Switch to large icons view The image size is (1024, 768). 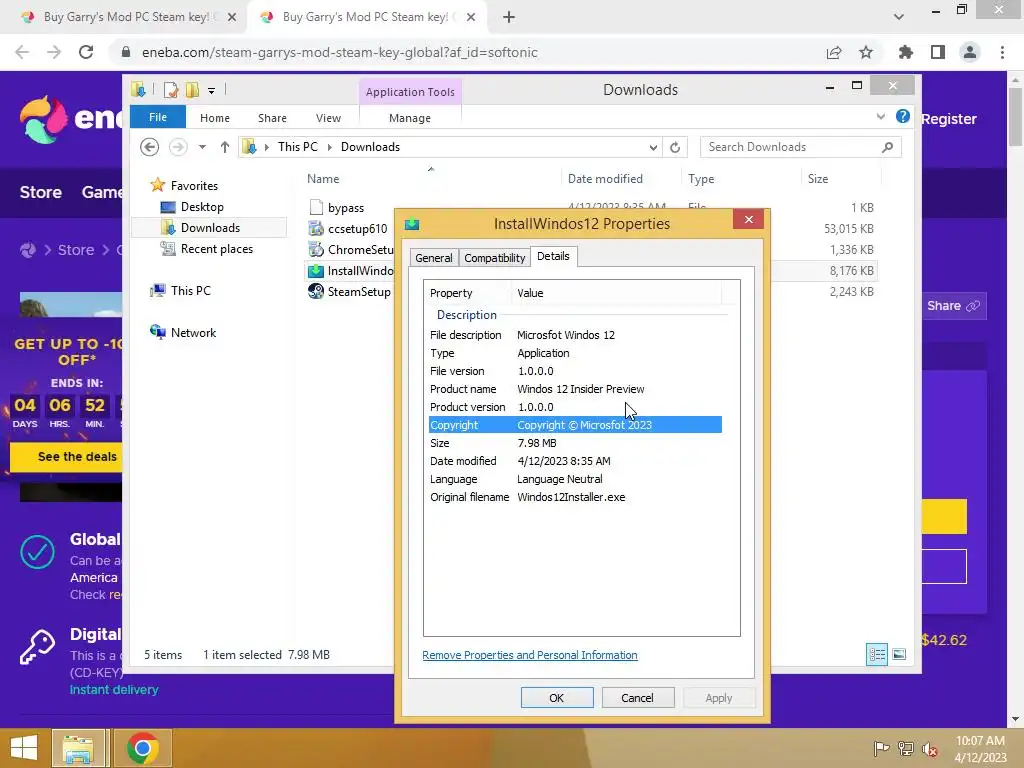(x=899, y=654)
